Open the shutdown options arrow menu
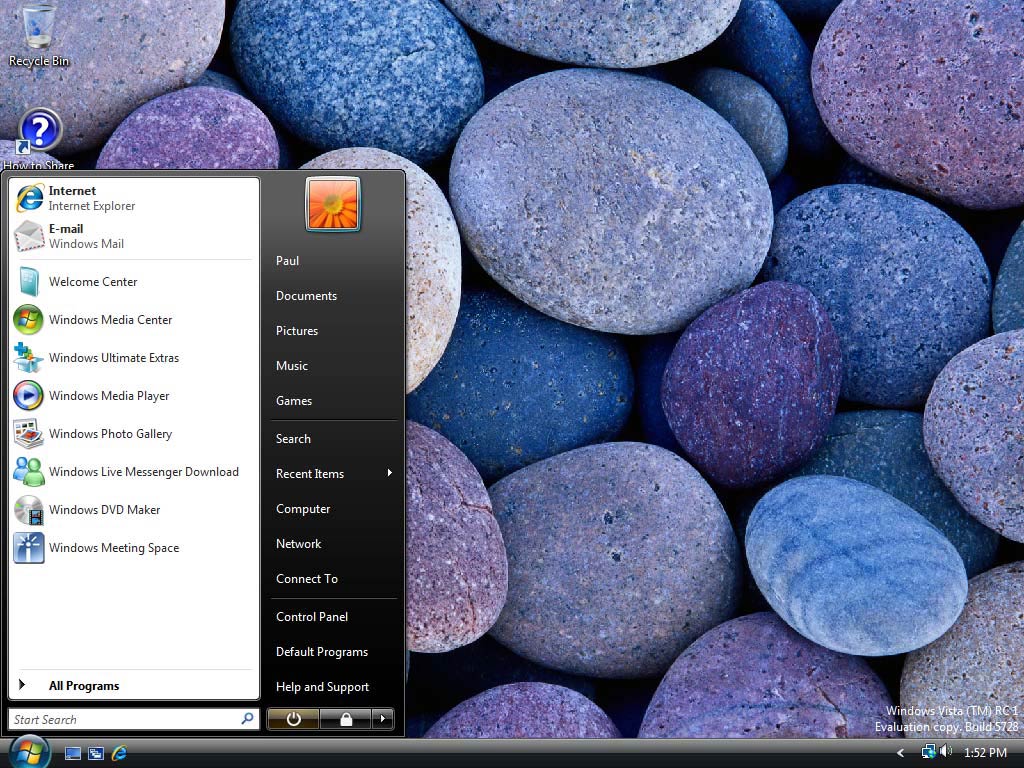 (x=383, y=719)
